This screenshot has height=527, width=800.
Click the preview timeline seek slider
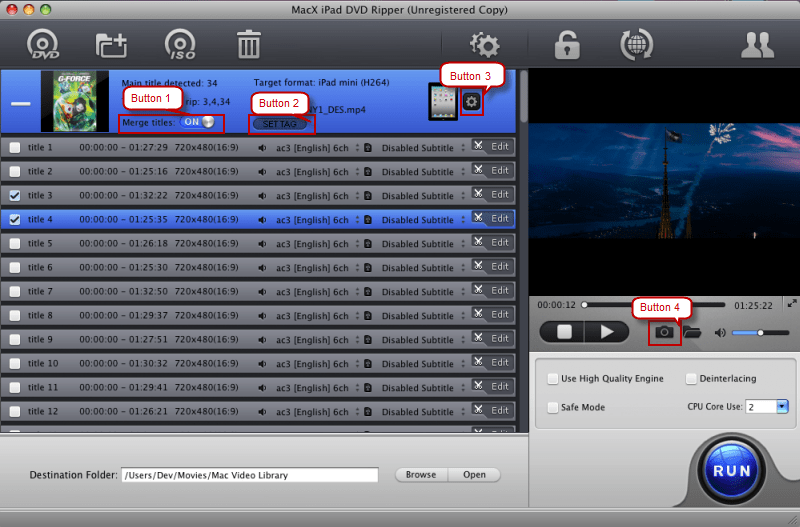click(x=655, y=305)
